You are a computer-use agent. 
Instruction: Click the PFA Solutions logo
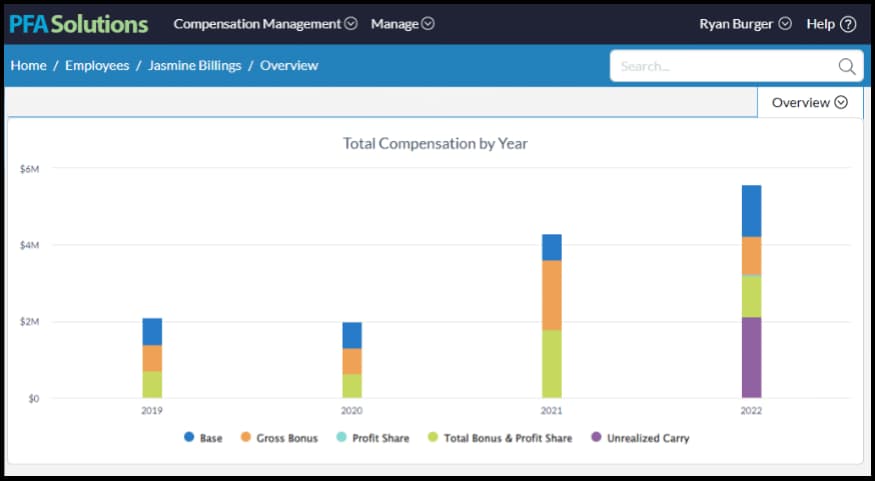coord(79,24)
